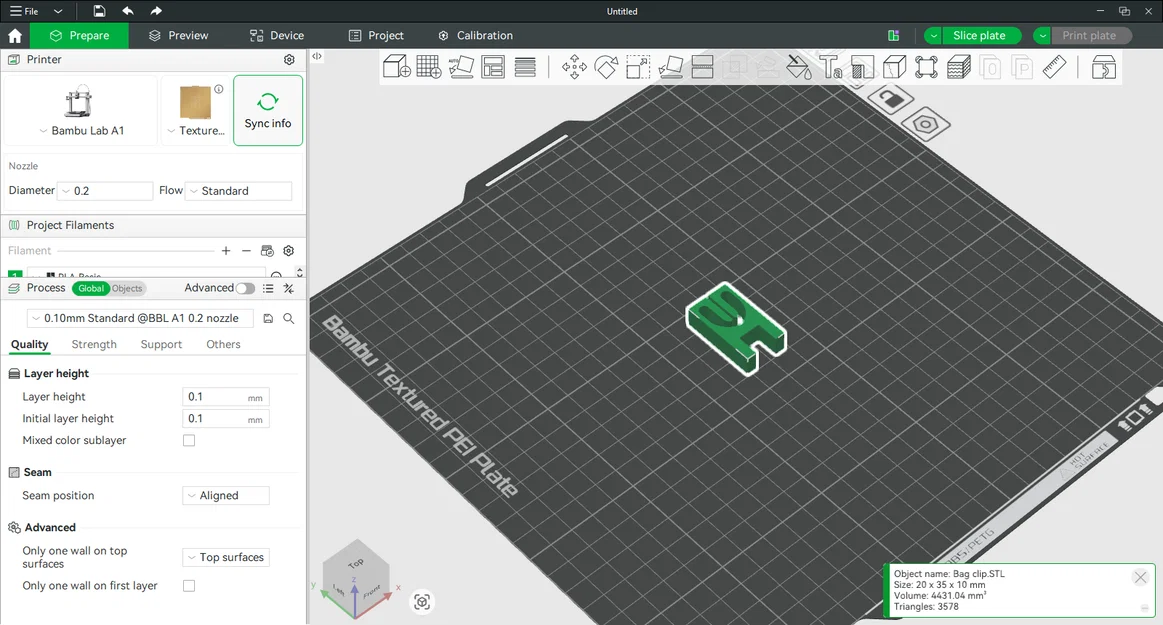Click the Add plate grid icon
Viewport: 1163px width, 625px height.
pos(429,67)
